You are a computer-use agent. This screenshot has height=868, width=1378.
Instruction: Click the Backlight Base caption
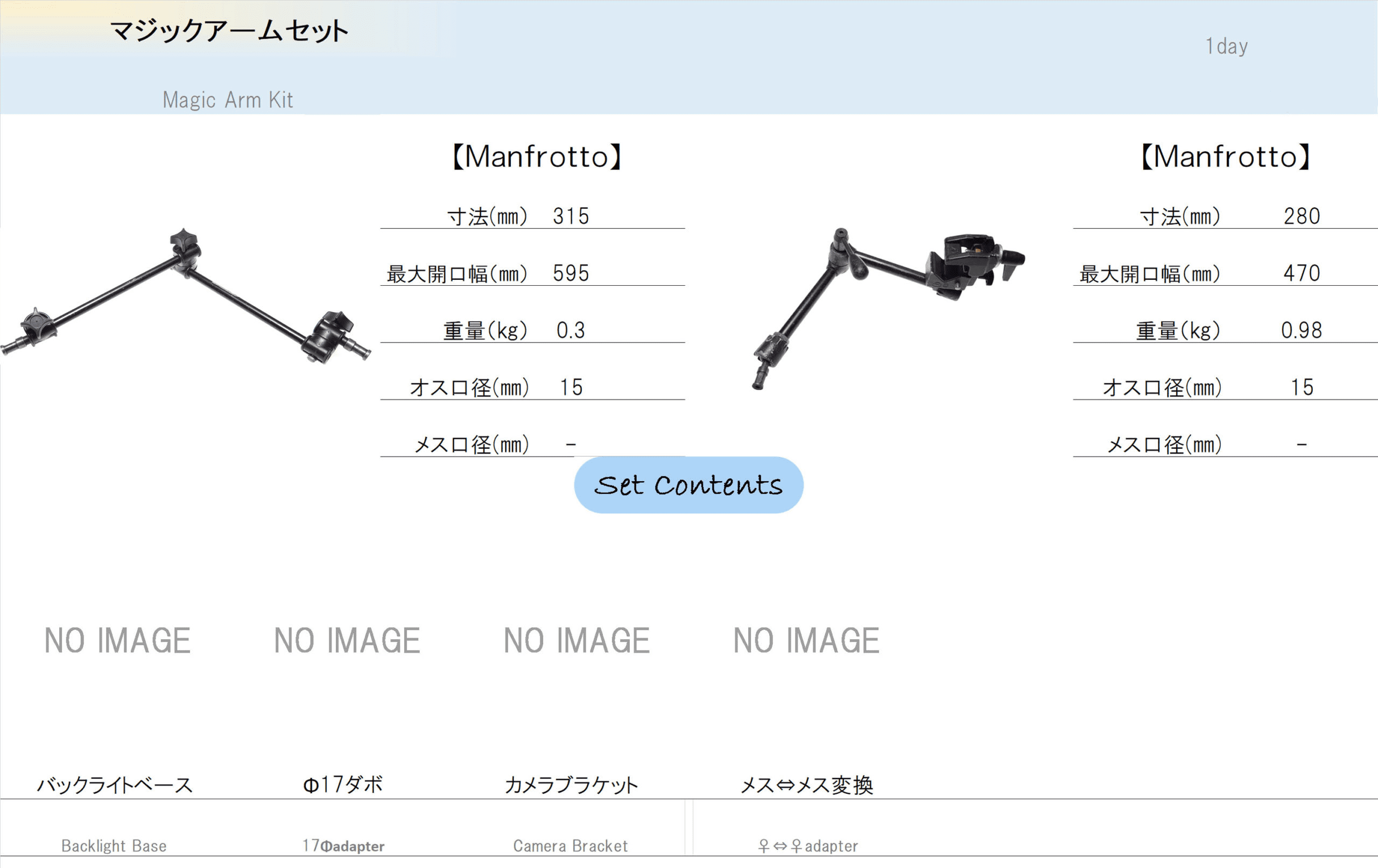[x=114, y=846]
